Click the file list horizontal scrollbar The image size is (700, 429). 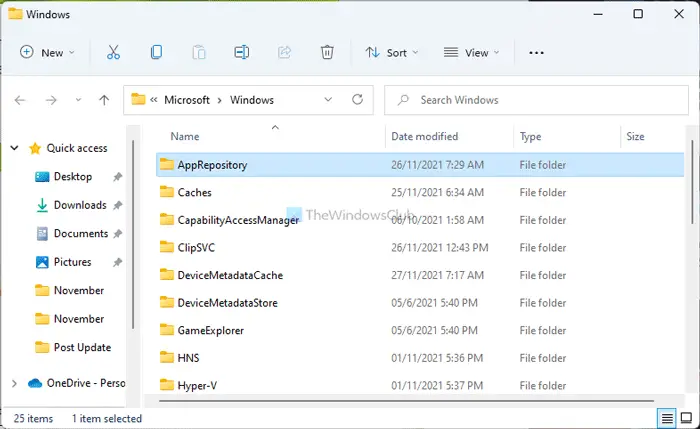coord(406,401)
